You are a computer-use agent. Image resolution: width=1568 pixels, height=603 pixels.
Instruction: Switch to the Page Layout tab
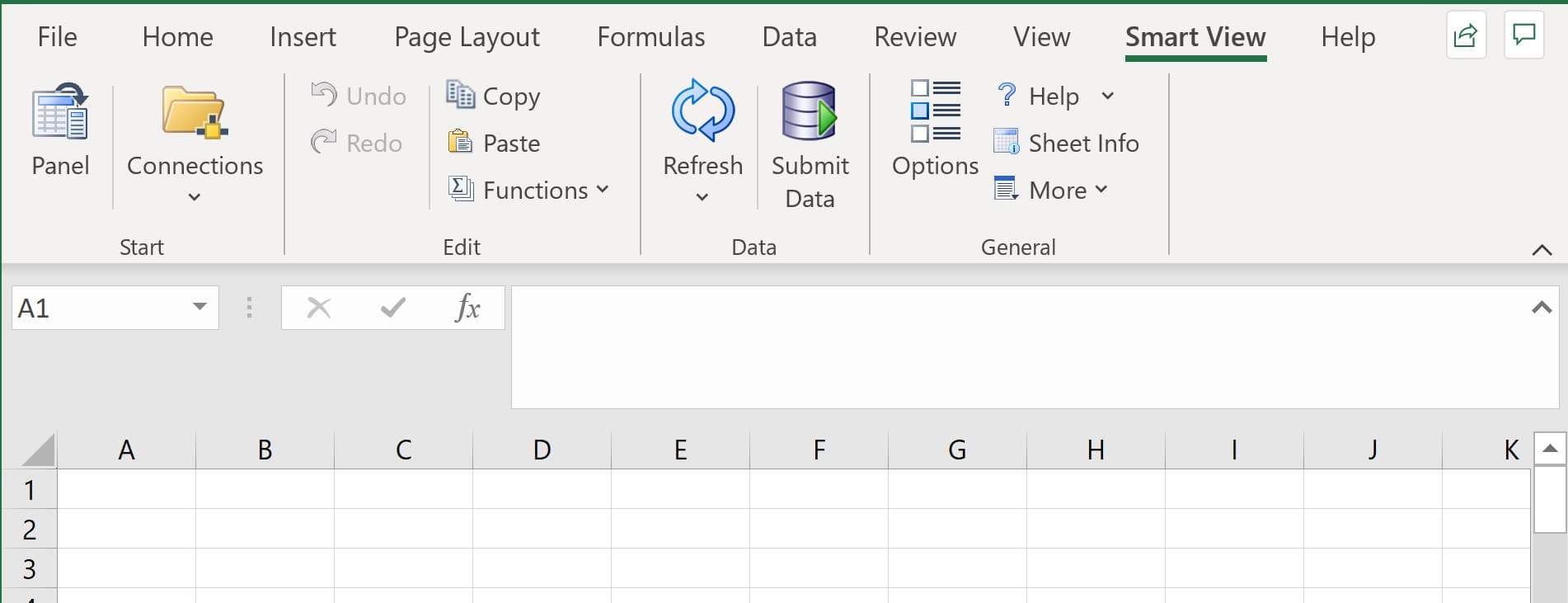(467, 36)
